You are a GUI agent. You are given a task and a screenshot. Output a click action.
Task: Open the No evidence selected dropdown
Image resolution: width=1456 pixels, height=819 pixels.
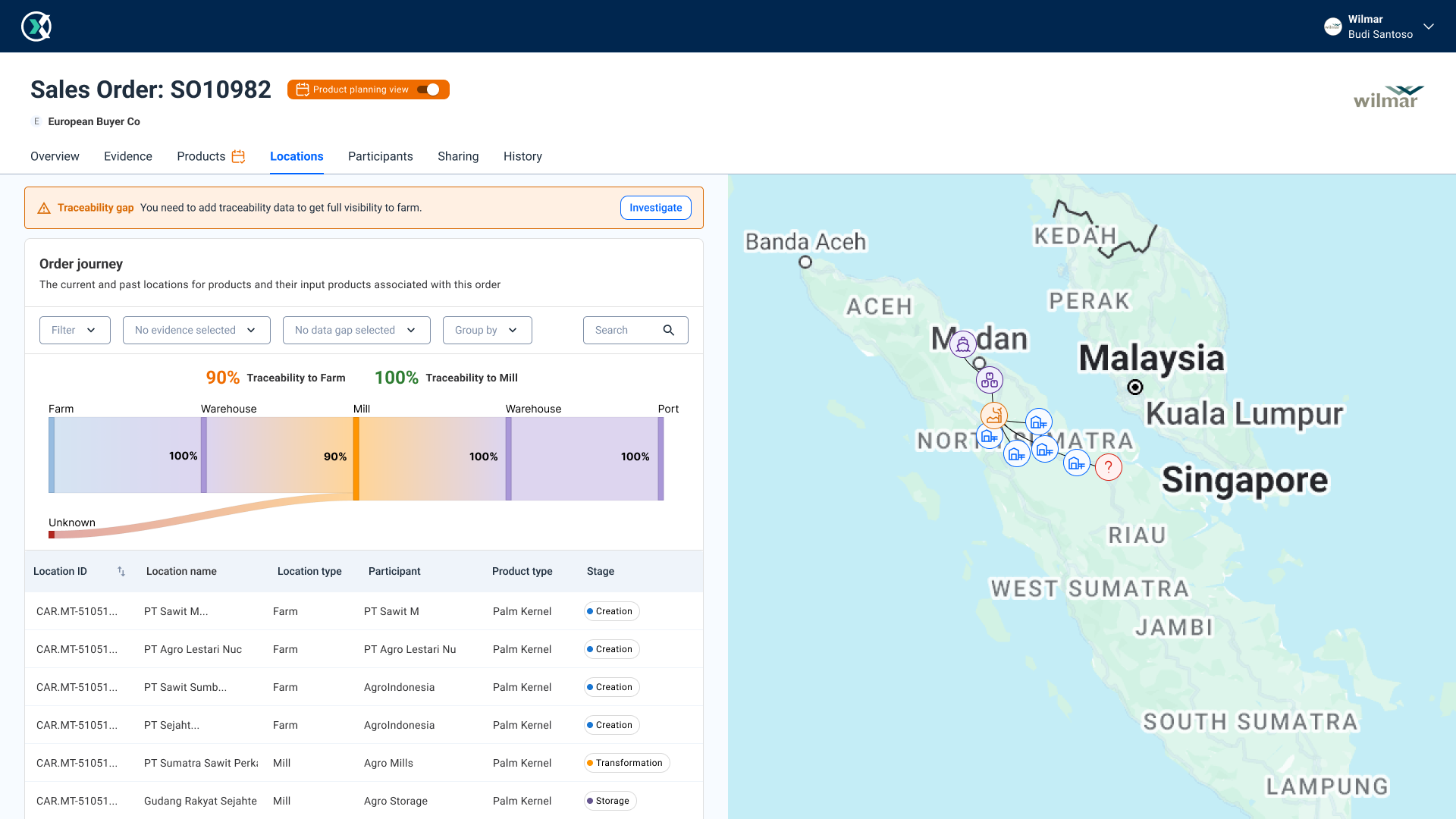196,330
